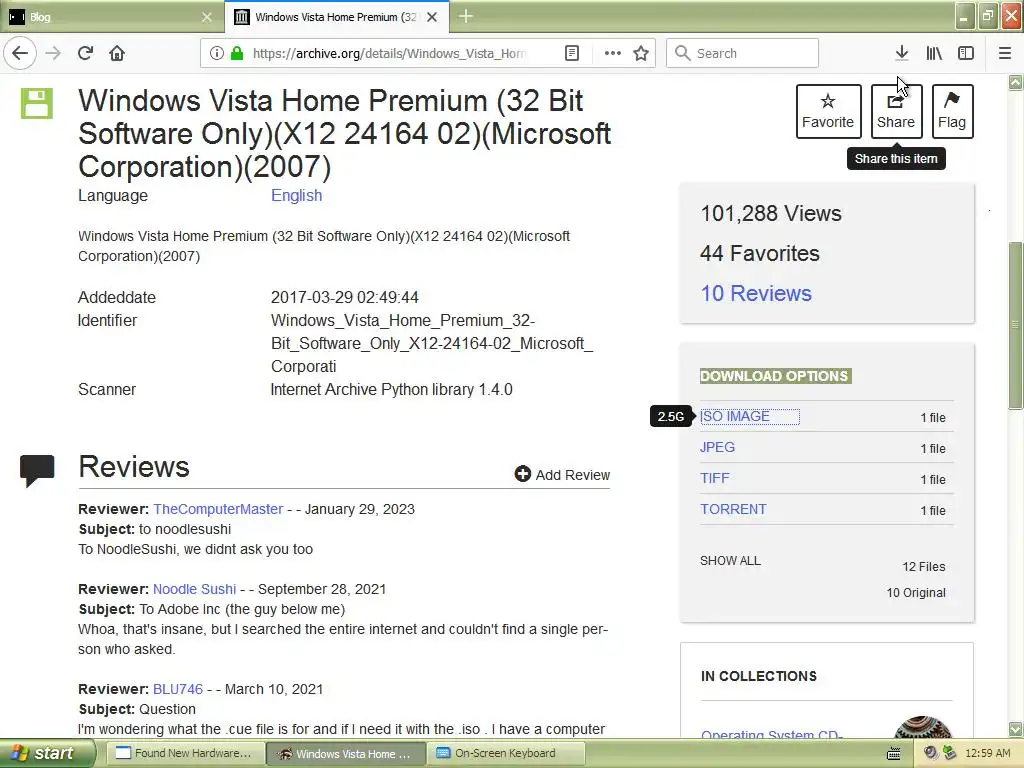Close the Windows Vista Home Premium tab
Viewport: 1024px width, 768px height.
[432, 17]
